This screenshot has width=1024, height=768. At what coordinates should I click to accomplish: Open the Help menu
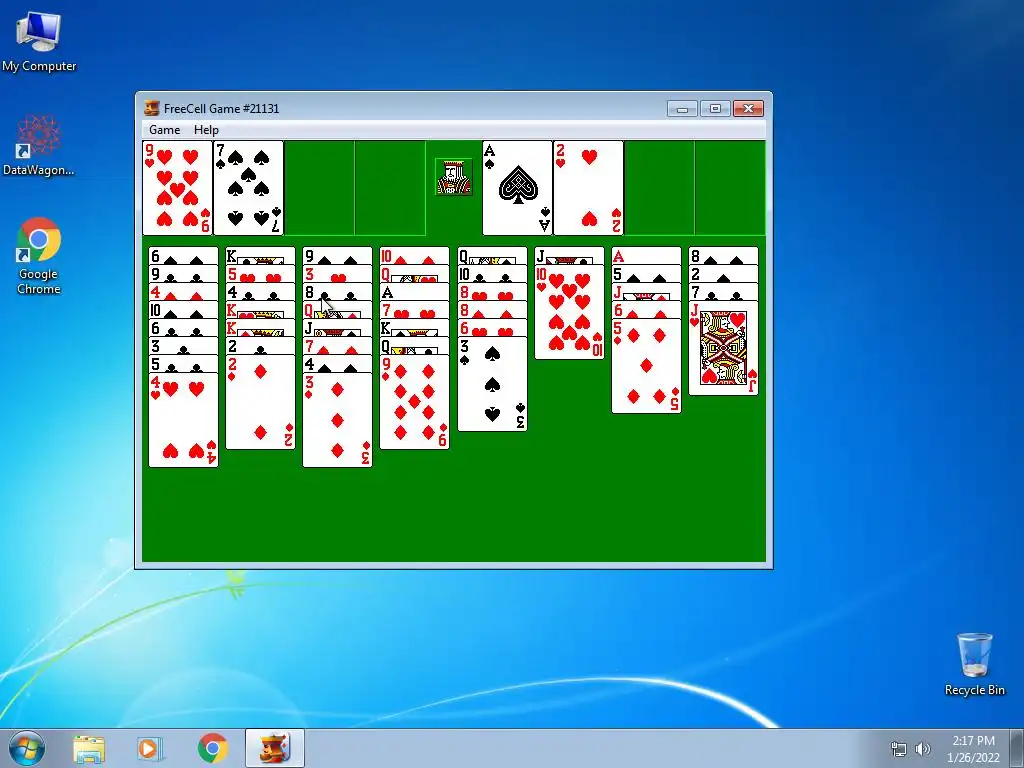pos(206,129)
